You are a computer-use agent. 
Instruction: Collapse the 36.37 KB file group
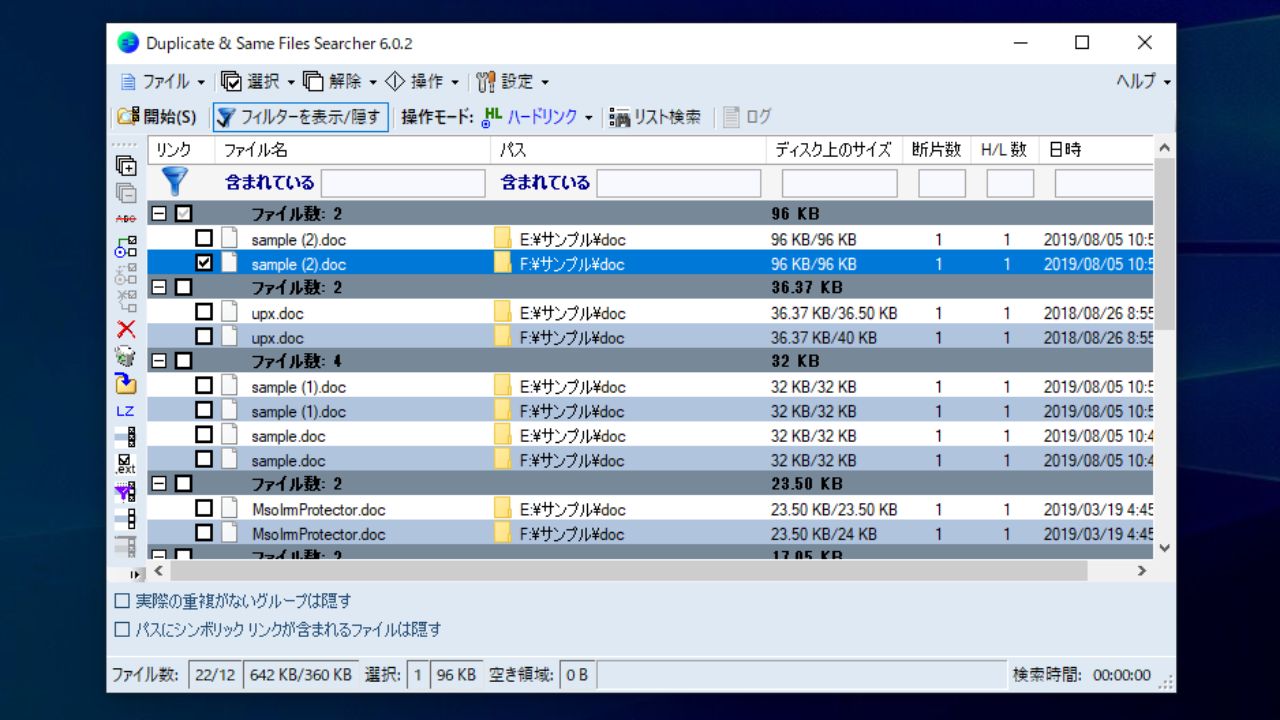(158, 287)
